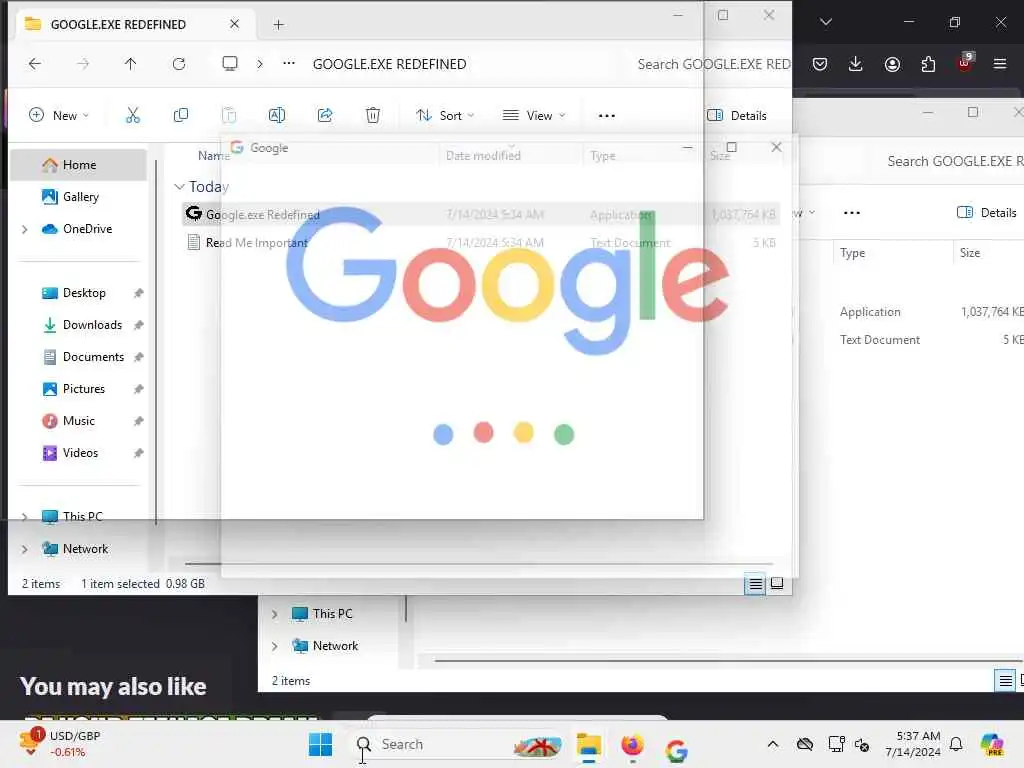Refresh the GOOGLE.EXE REDEFINED folder
Image resolution: width=1024 pixels, height=768 pixels.
179,63
